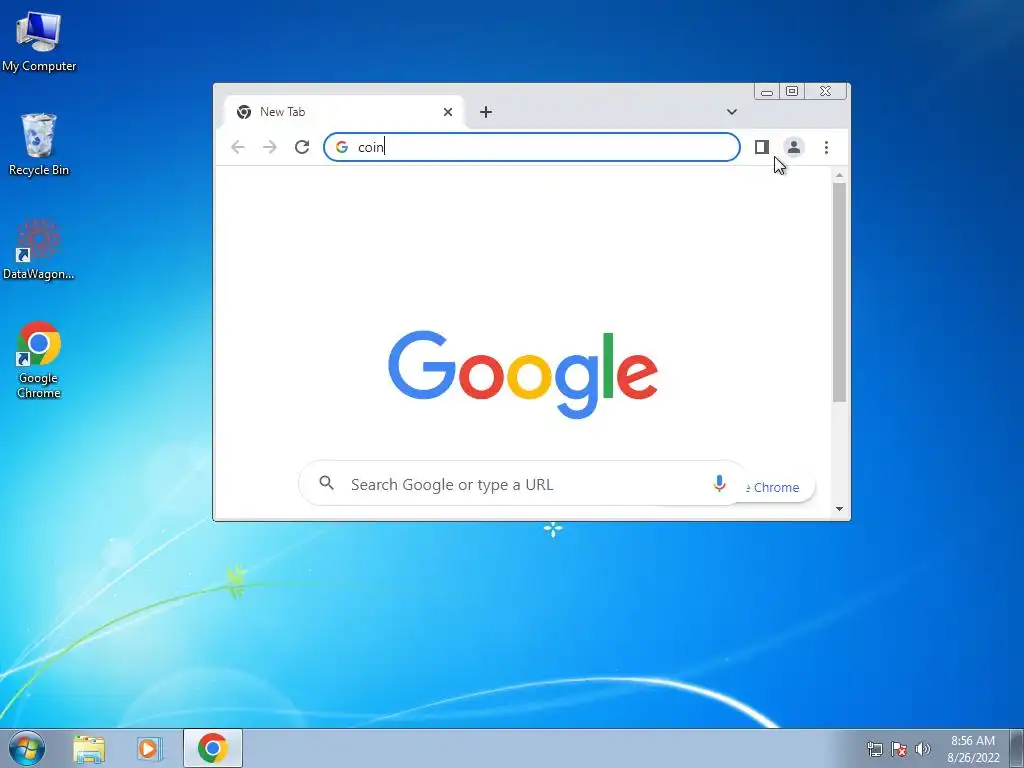Viewport: 1024px width, 768px height.
Task: Open Action Center flag icon
Action: tap(899, 749)
